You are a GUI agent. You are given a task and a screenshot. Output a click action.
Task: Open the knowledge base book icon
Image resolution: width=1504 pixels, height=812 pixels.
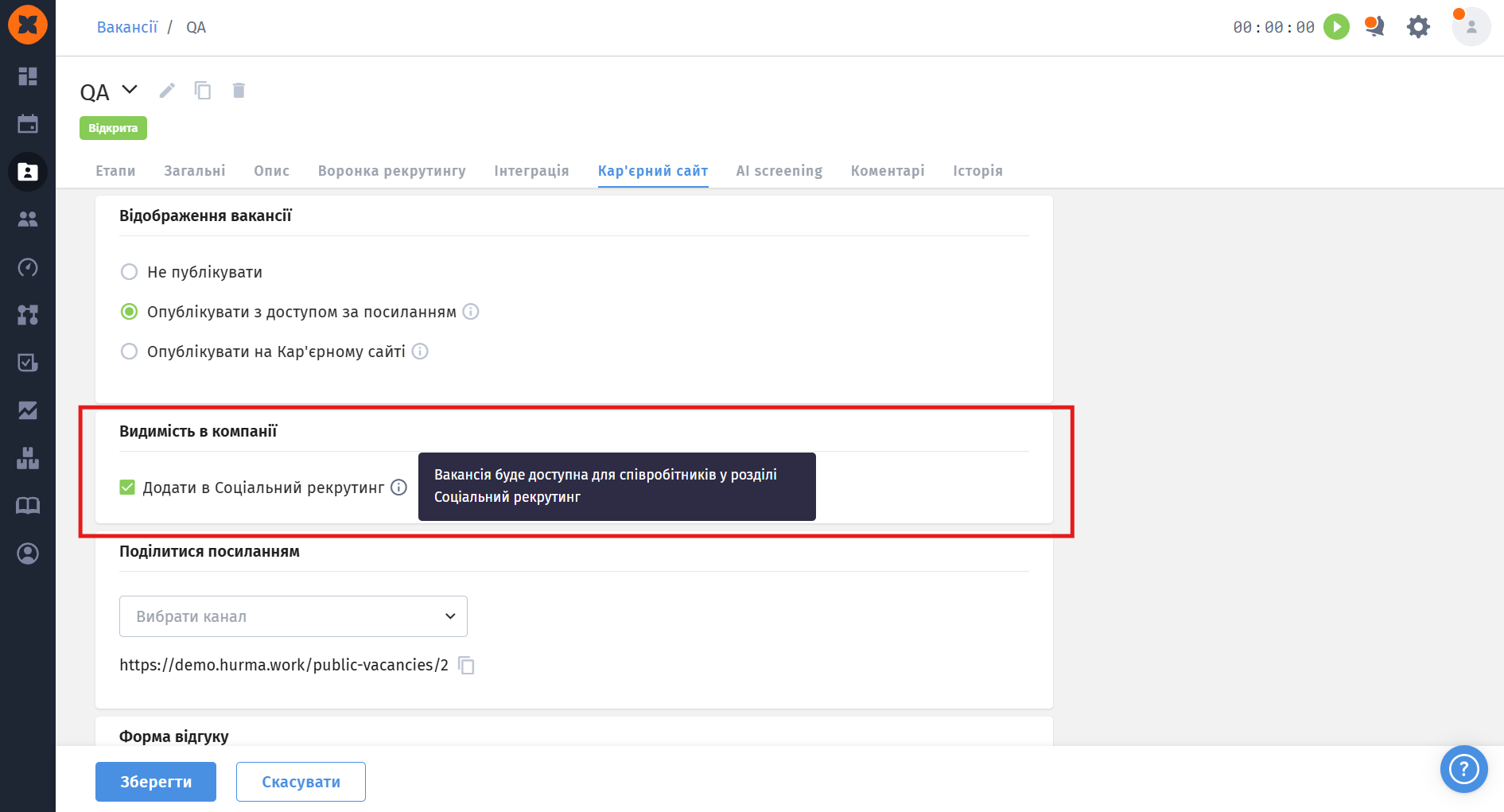(28, 506)
